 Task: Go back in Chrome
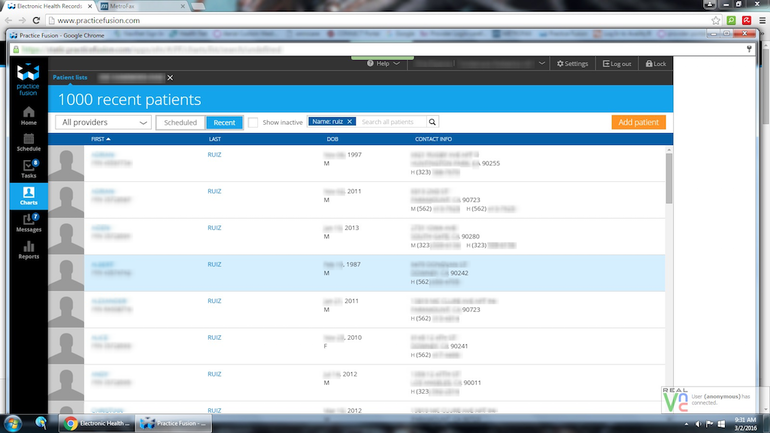click(8, 20)
